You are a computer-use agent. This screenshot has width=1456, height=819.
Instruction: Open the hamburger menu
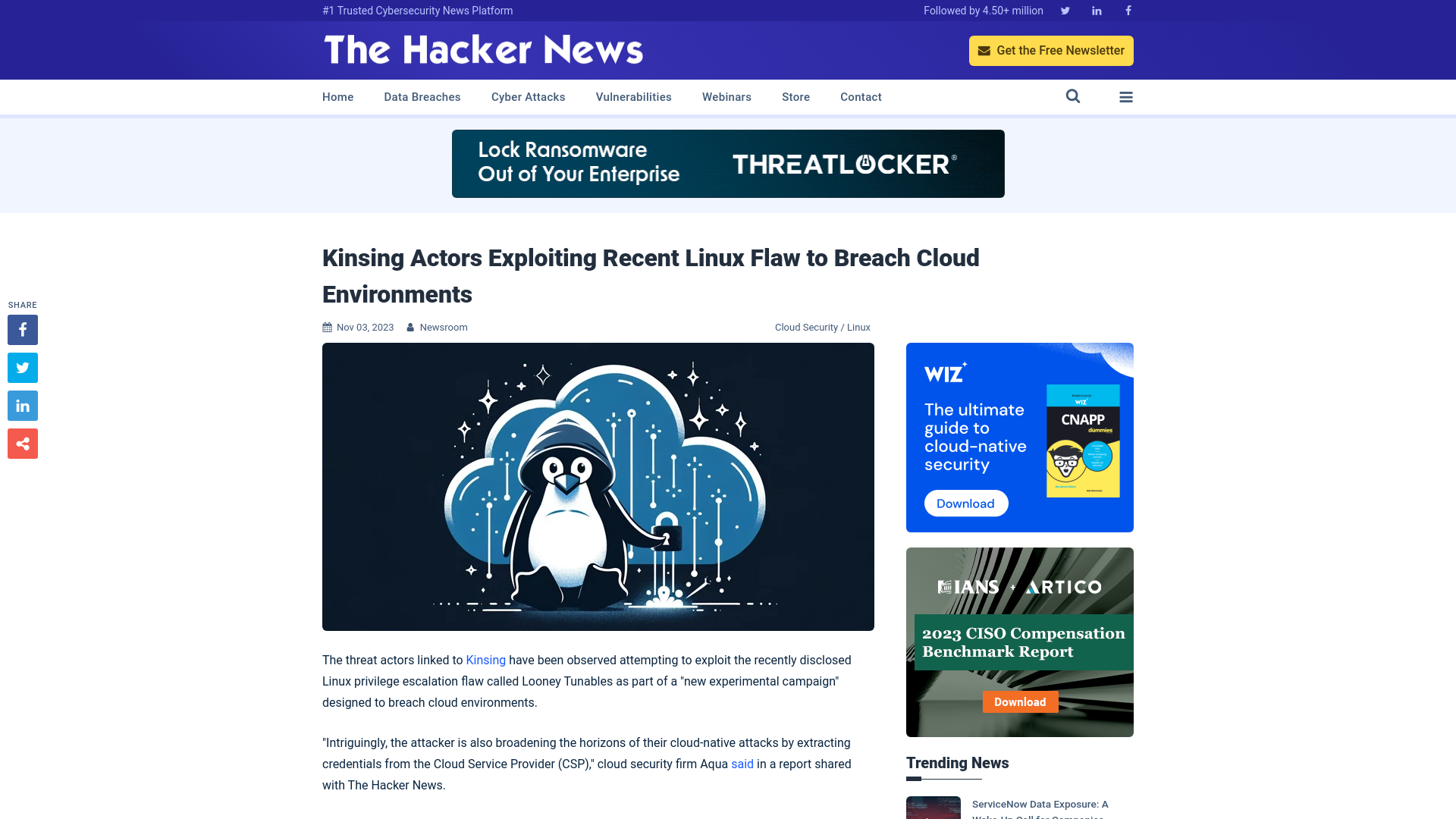[1126, 97]
